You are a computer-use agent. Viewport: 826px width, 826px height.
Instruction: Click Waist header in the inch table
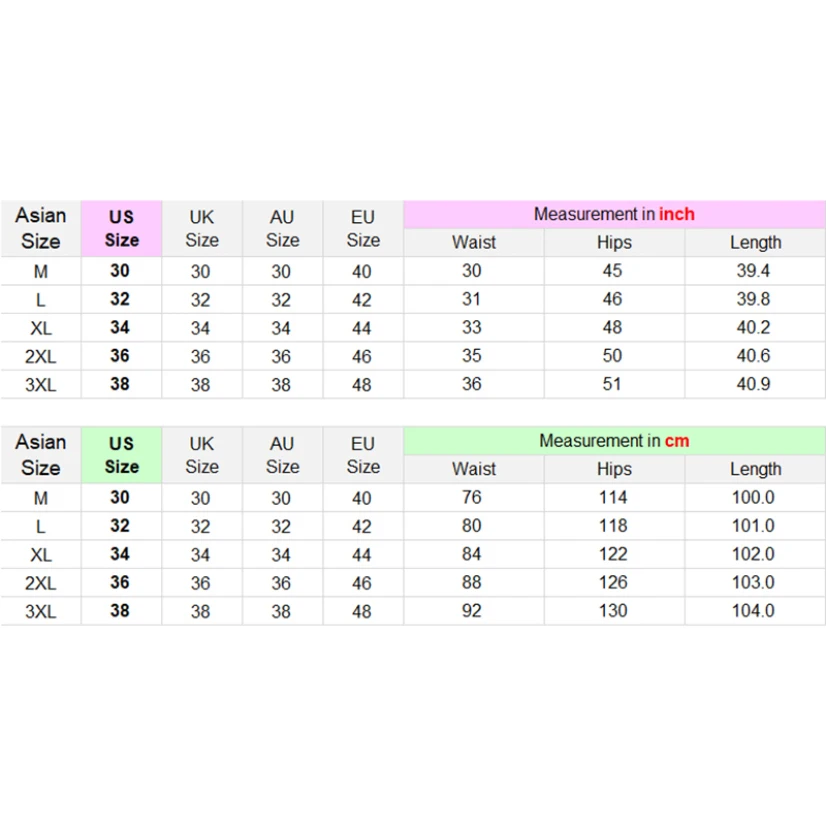click(x=474, y=242)
